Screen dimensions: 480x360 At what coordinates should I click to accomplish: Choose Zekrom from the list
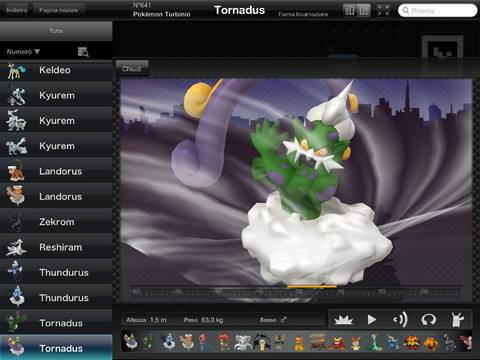point(56,222)
